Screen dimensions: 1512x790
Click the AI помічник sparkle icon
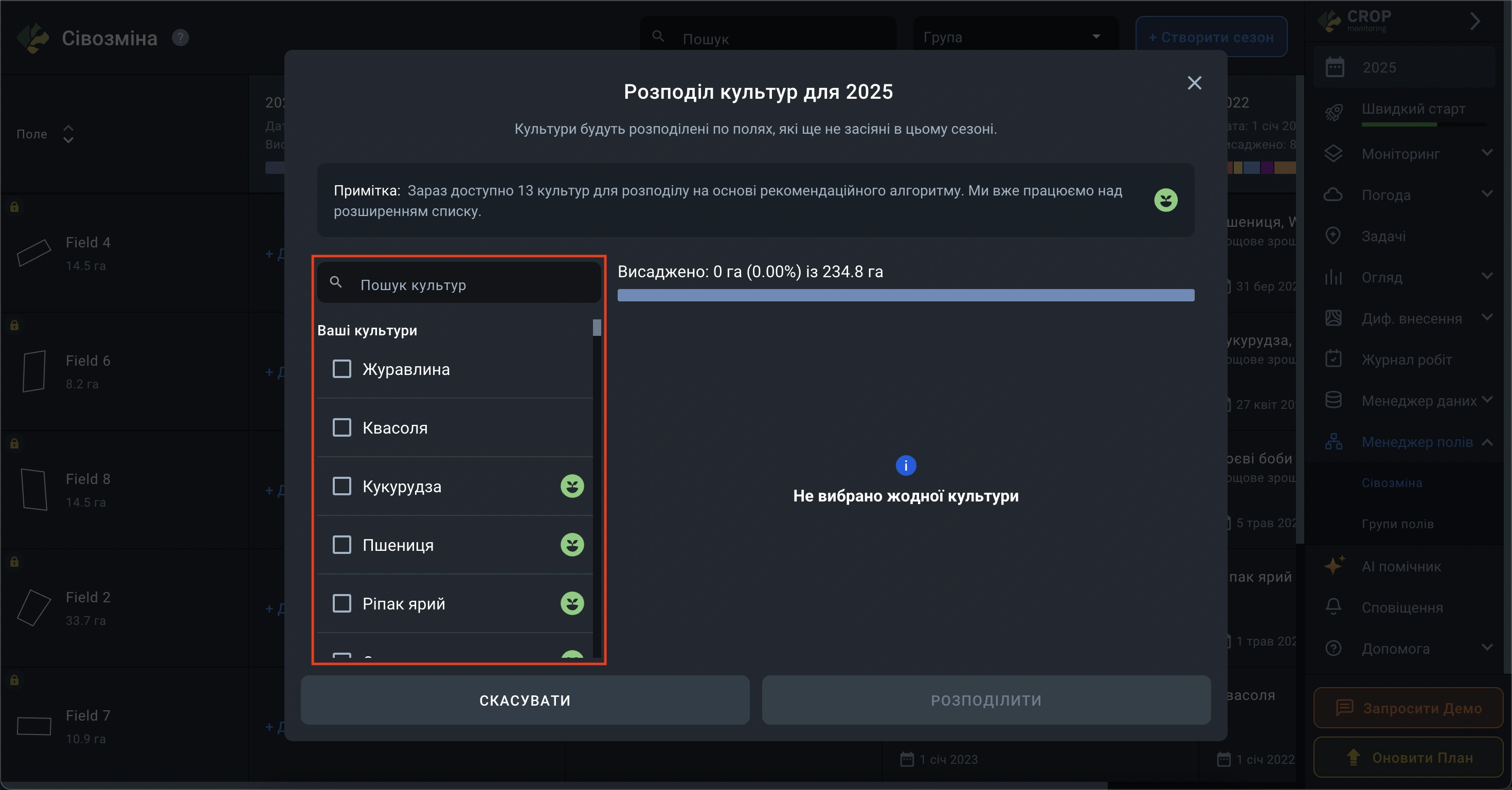[x=1334, y=566]
